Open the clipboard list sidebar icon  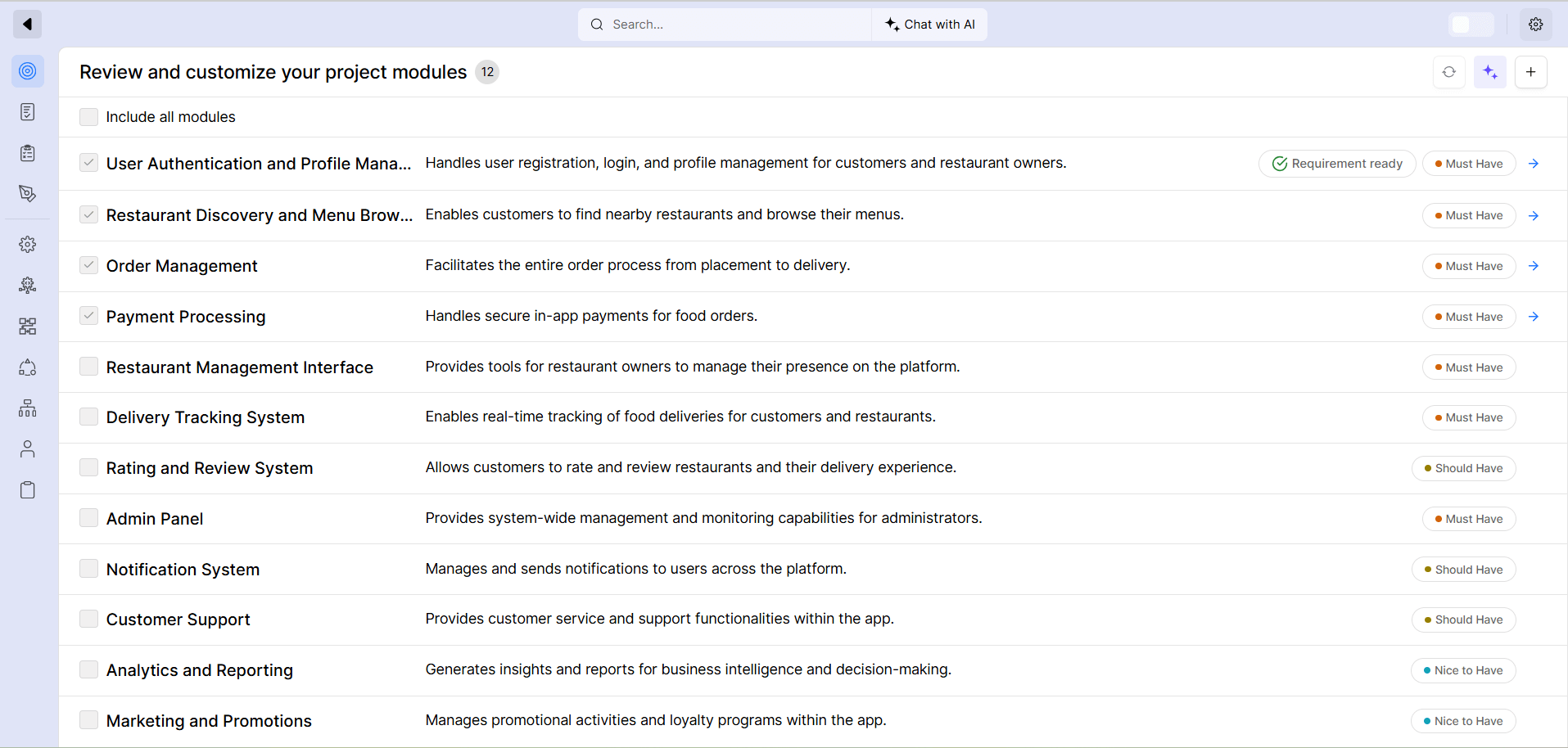pyautogui.click(x=28, y=153)
